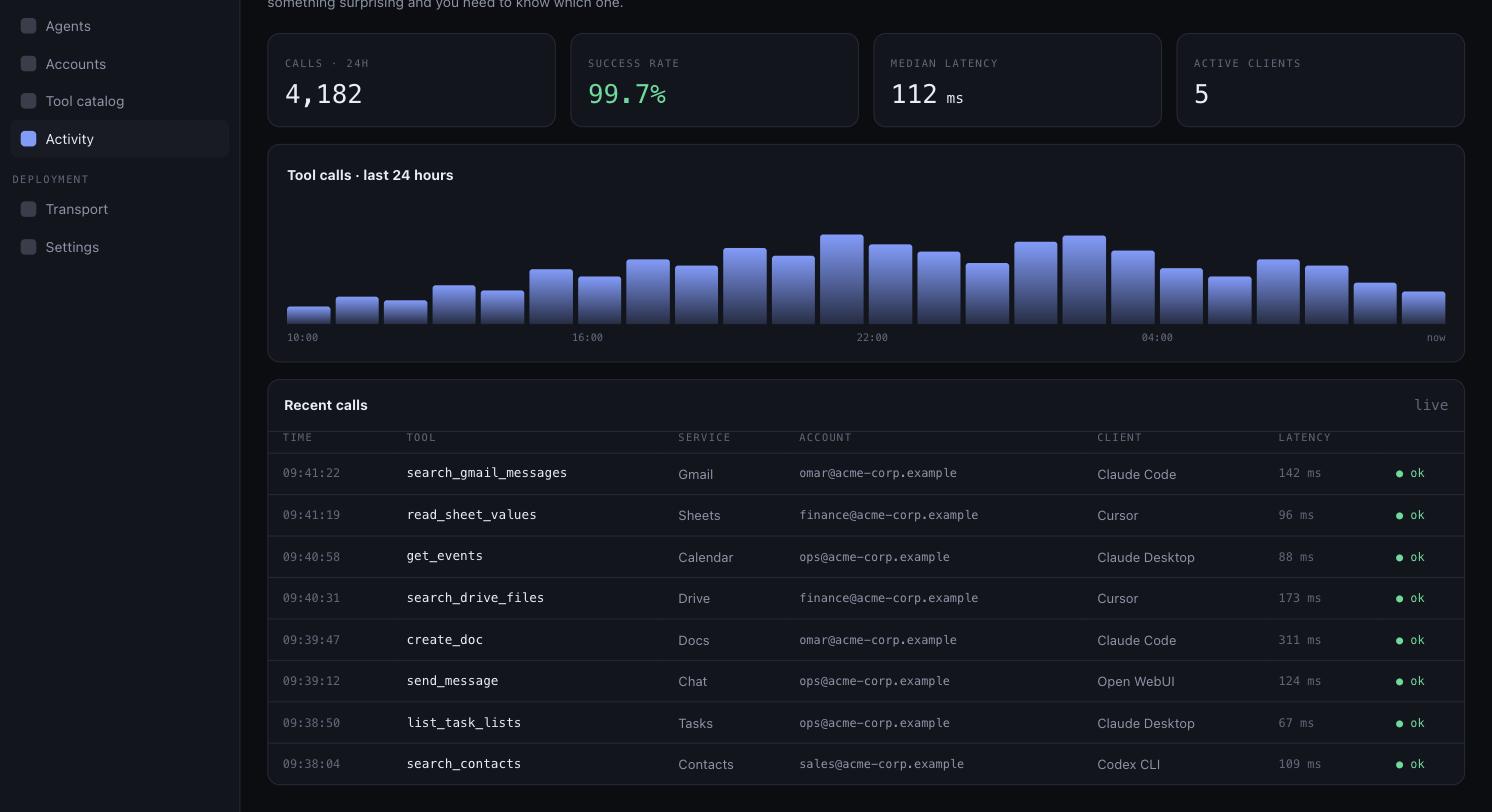This screenshot has width=1492, height=812.
Task: Click the Tool catalog sidebar icon
Action: point(28,101)
